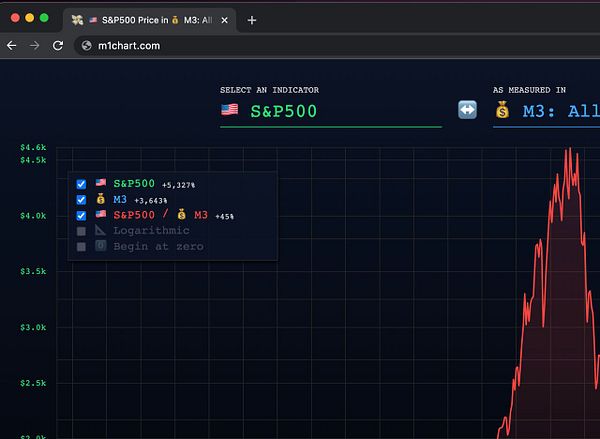This screenshot has height=439, width=600.
Task: Click the red S&P500 / M3 legend label
Action: 161,215
